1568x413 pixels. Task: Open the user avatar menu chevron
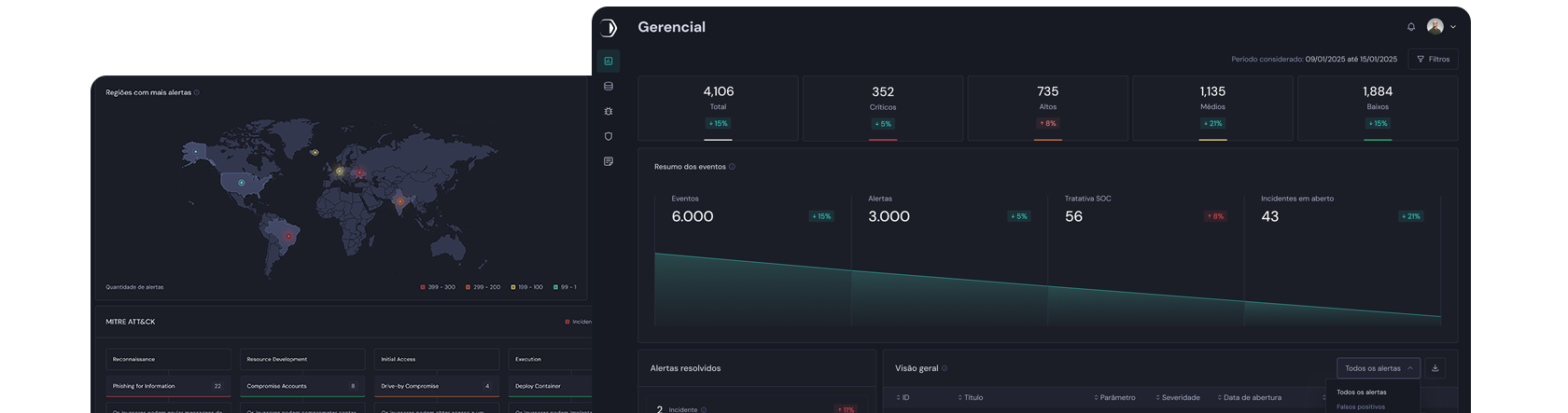pyautogui.click(x=1453, y=27)
